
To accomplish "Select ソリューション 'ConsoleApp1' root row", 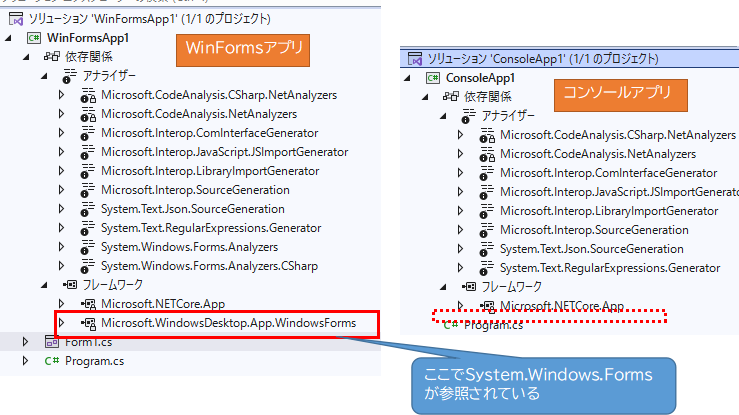I will 569,58.
